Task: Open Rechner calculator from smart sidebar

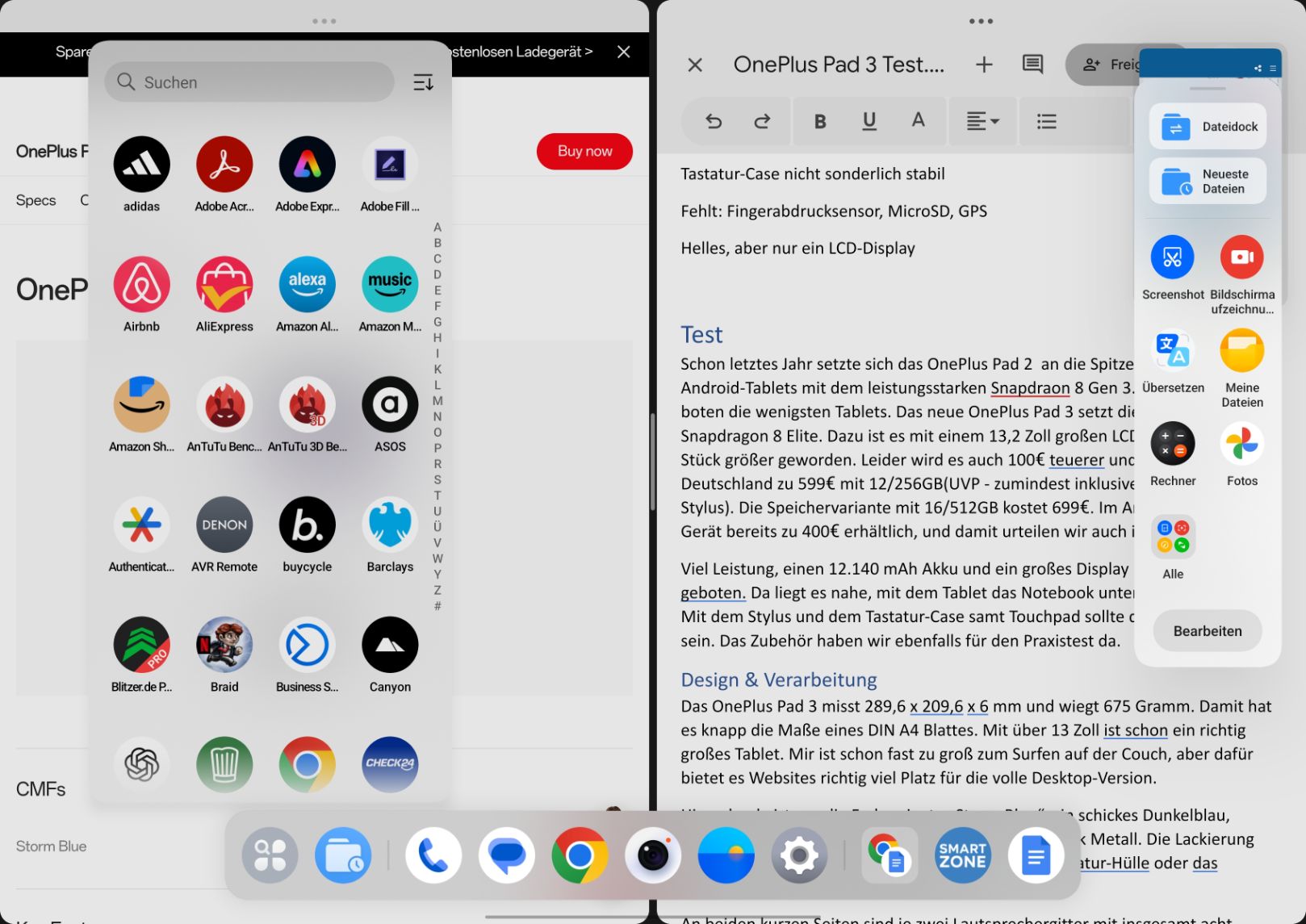Action: coord(1173,444)
